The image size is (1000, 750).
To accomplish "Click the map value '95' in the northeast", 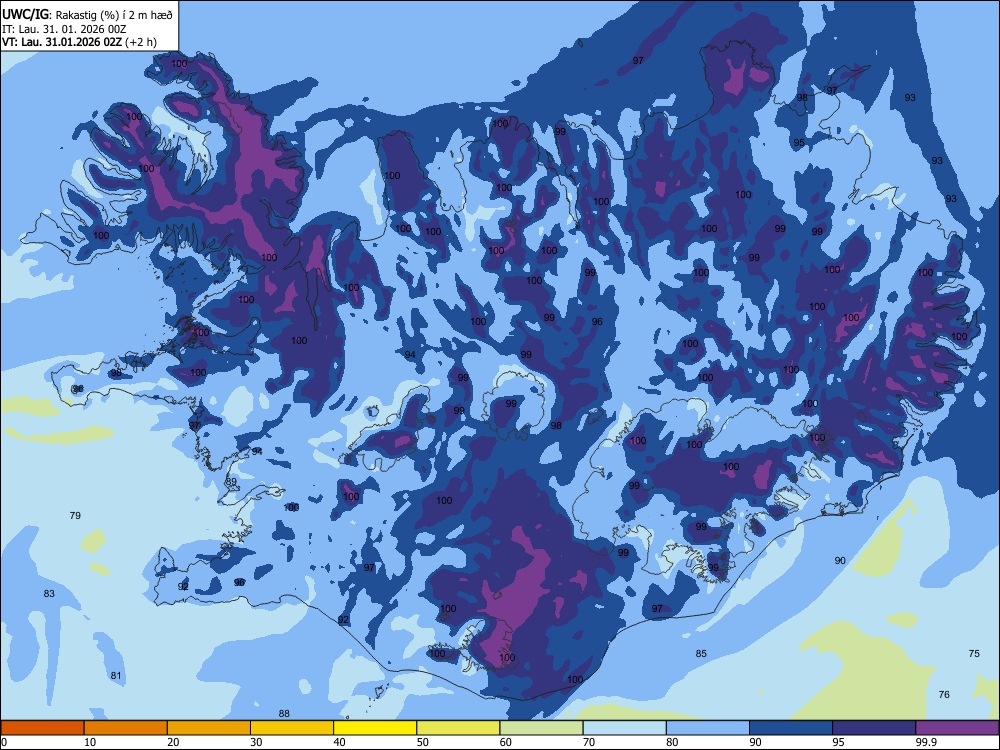I will point(799,143).
